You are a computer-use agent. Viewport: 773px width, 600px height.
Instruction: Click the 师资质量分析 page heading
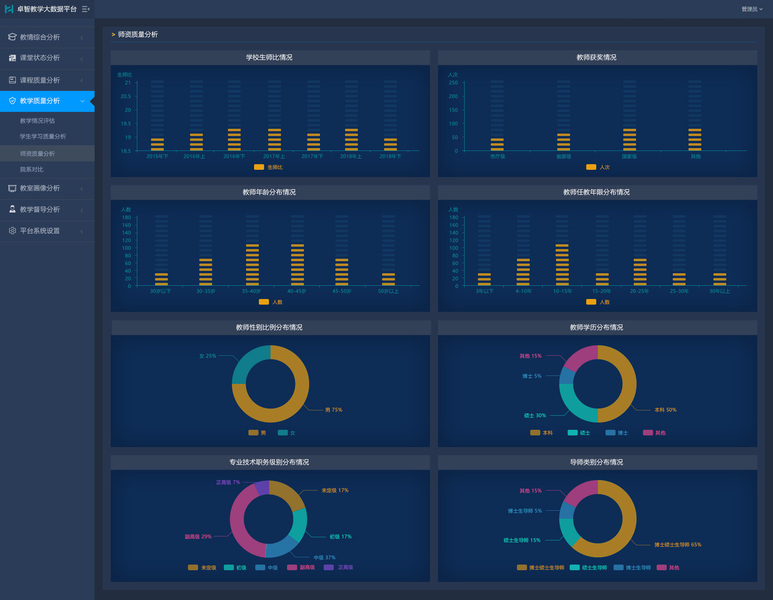coord(138,34)
